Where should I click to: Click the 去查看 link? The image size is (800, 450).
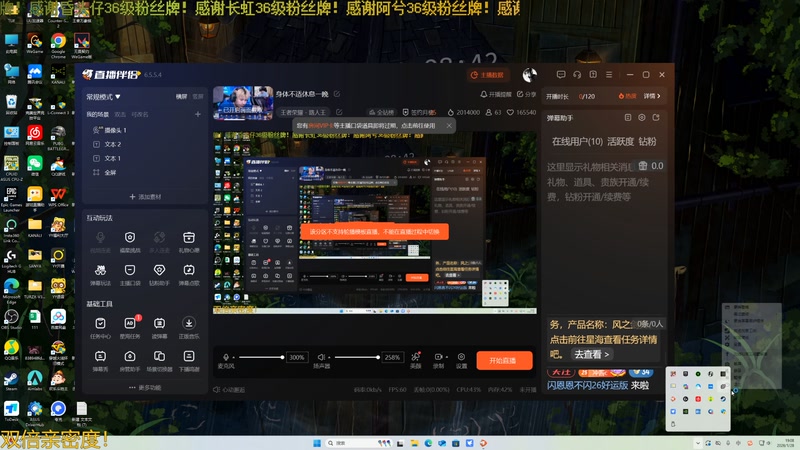pyautogui.click(x=591, y=354)
